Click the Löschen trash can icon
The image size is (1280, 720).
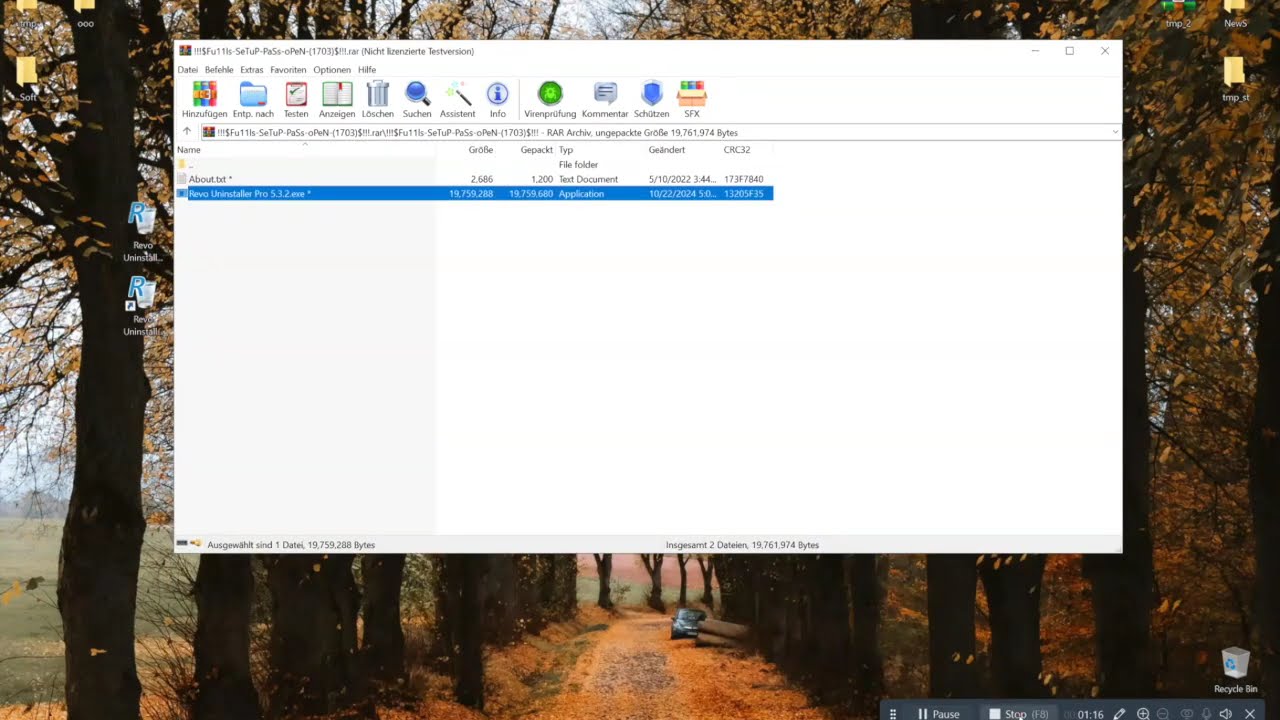378,94
